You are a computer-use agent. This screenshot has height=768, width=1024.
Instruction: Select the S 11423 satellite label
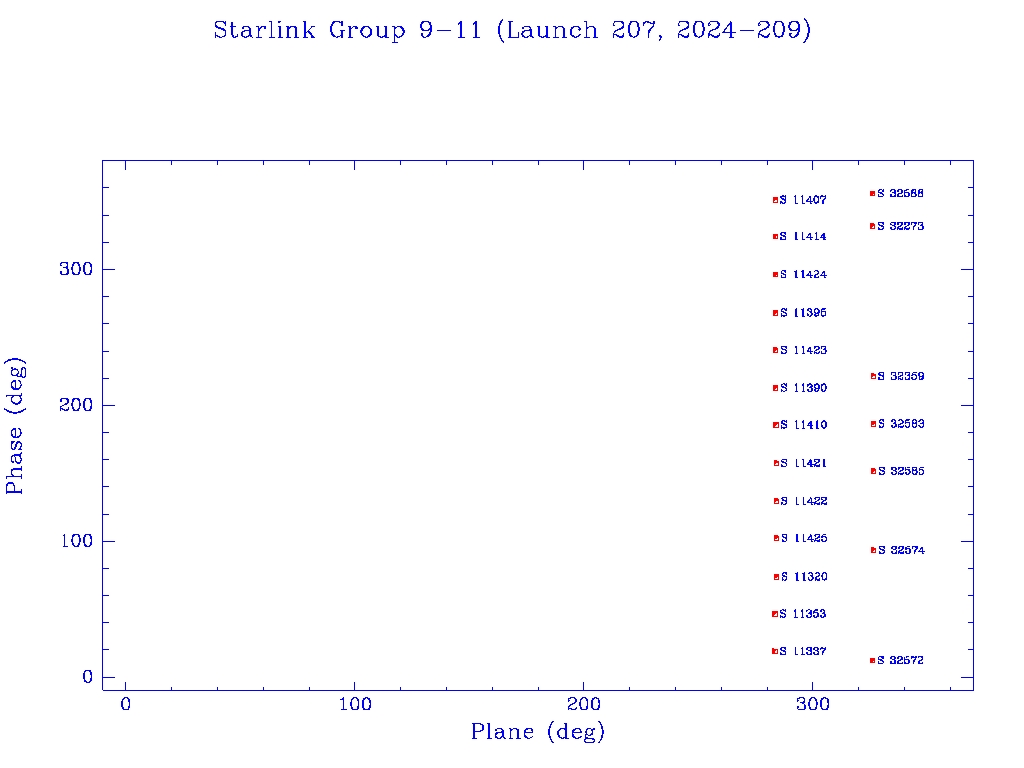[803, 350]
